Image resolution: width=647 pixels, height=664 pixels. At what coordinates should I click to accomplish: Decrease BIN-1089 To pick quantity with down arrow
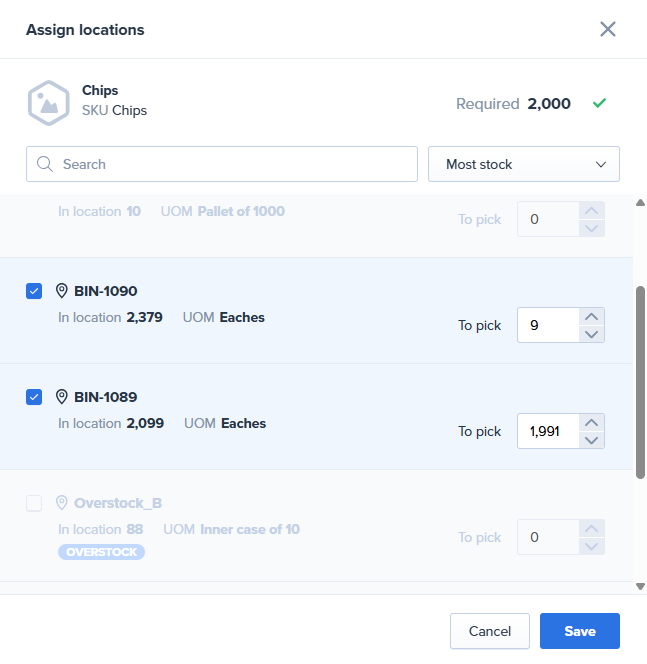[592, 440]
